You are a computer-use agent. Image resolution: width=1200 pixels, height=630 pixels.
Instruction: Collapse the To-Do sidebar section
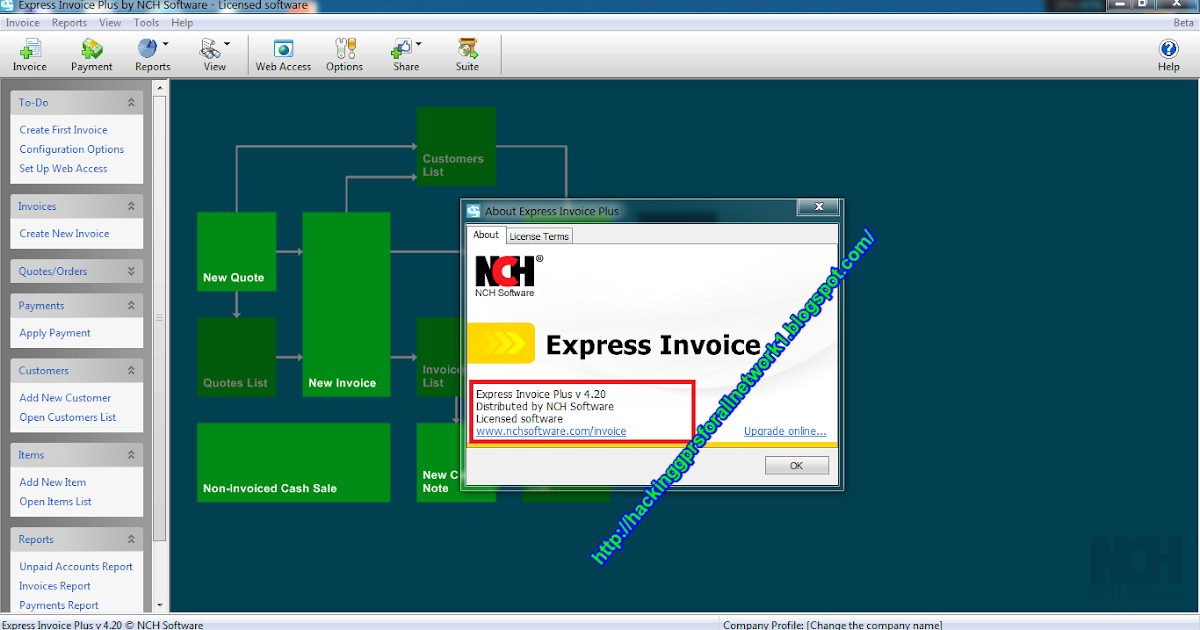[x=131, y=102]
